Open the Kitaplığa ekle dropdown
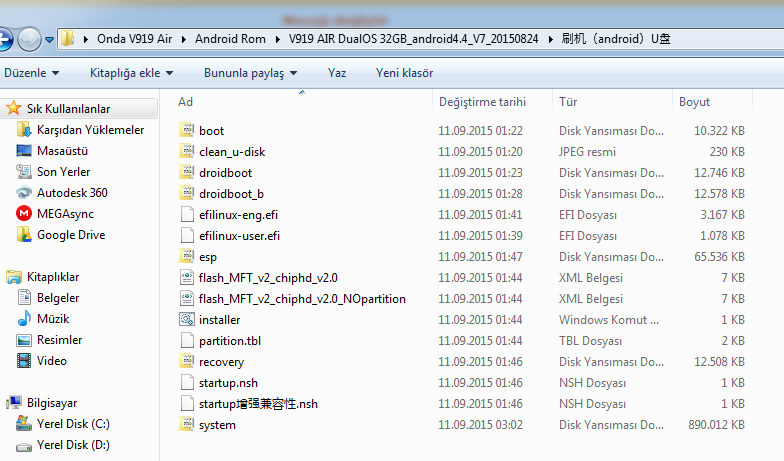This screenshot has width=784, height=461. 132,73
